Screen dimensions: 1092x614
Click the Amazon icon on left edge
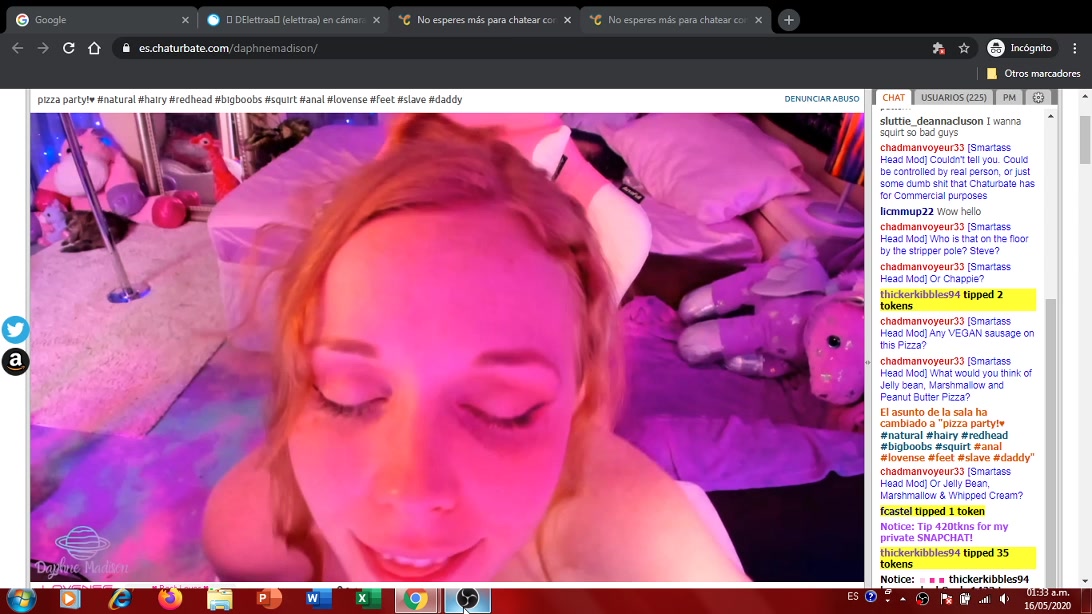(15, 362)
